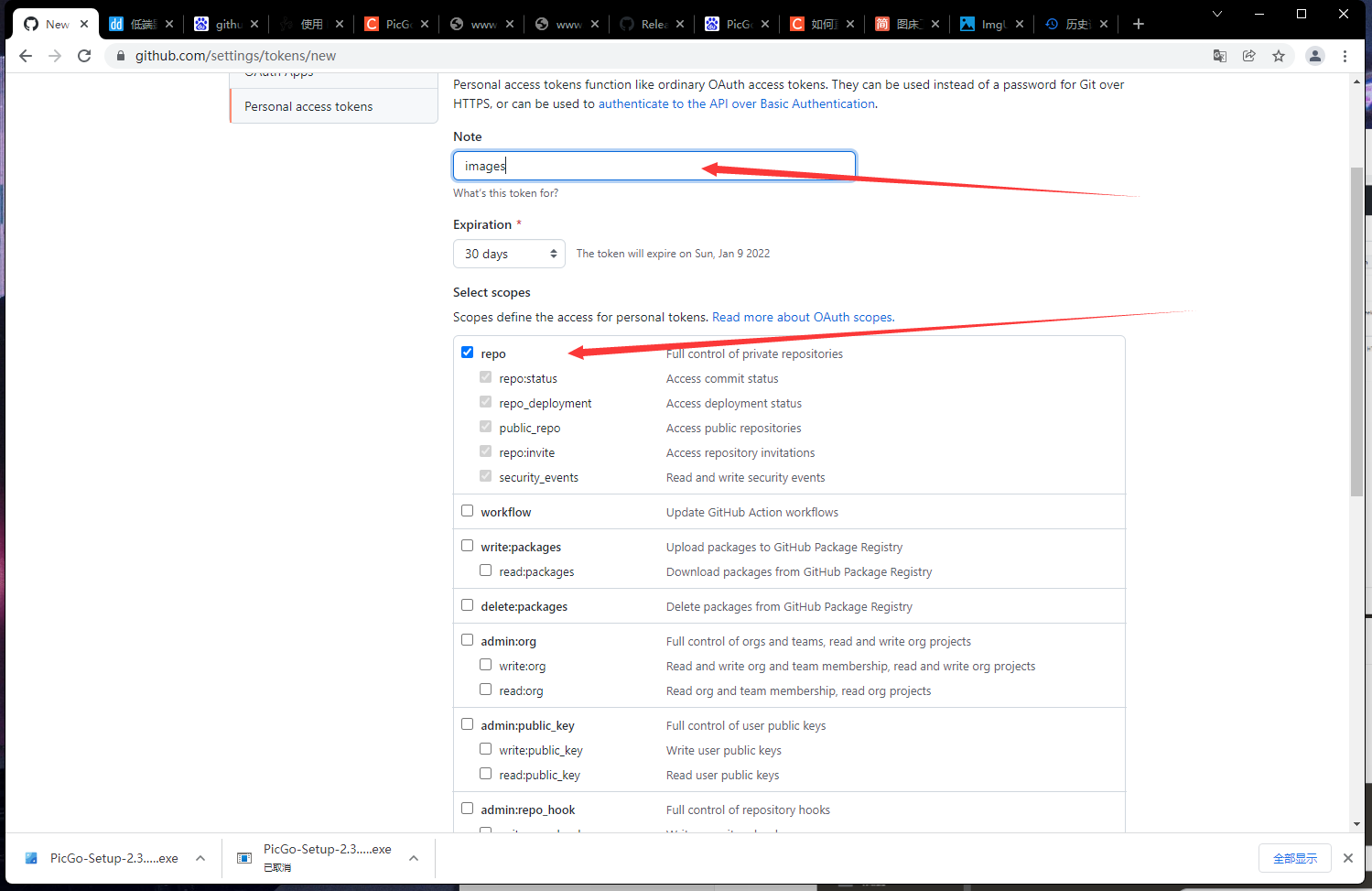Bookmark this page with the star icon
Viewport: 1372px width, 891px height.
pos(1279,56)
